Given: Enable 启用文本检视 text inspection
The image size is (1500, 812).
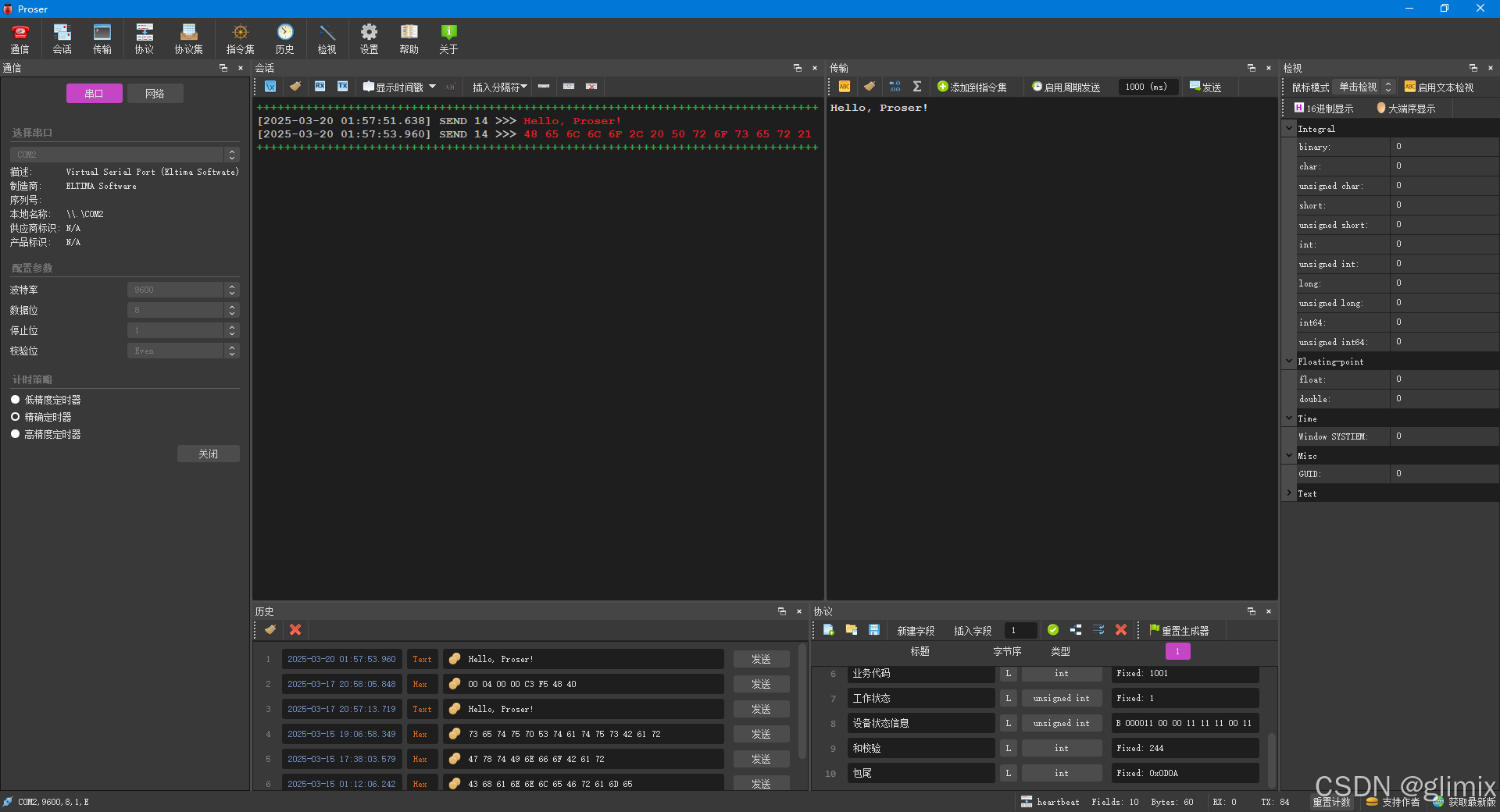Looking at the screenshot, I should click(x=1439, y=87).
